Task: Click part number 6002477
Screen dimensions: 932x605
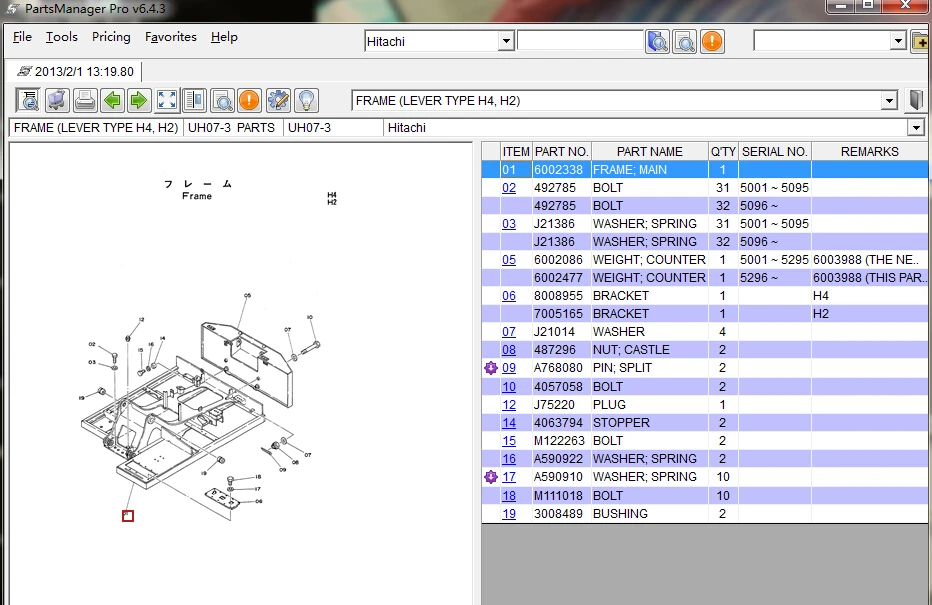Action: (x=558, y=278)
